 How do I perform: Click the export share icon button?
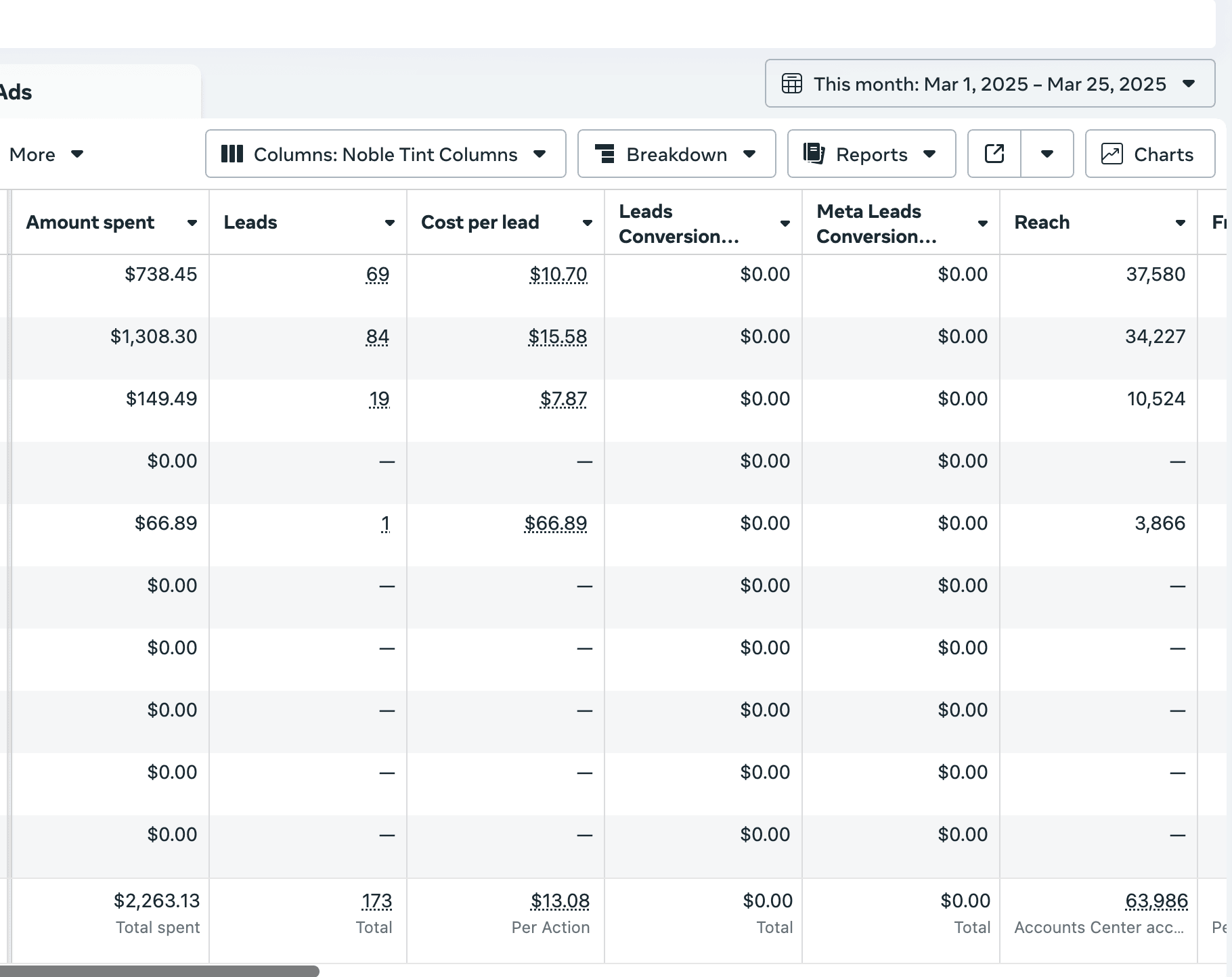pos(994,154)
